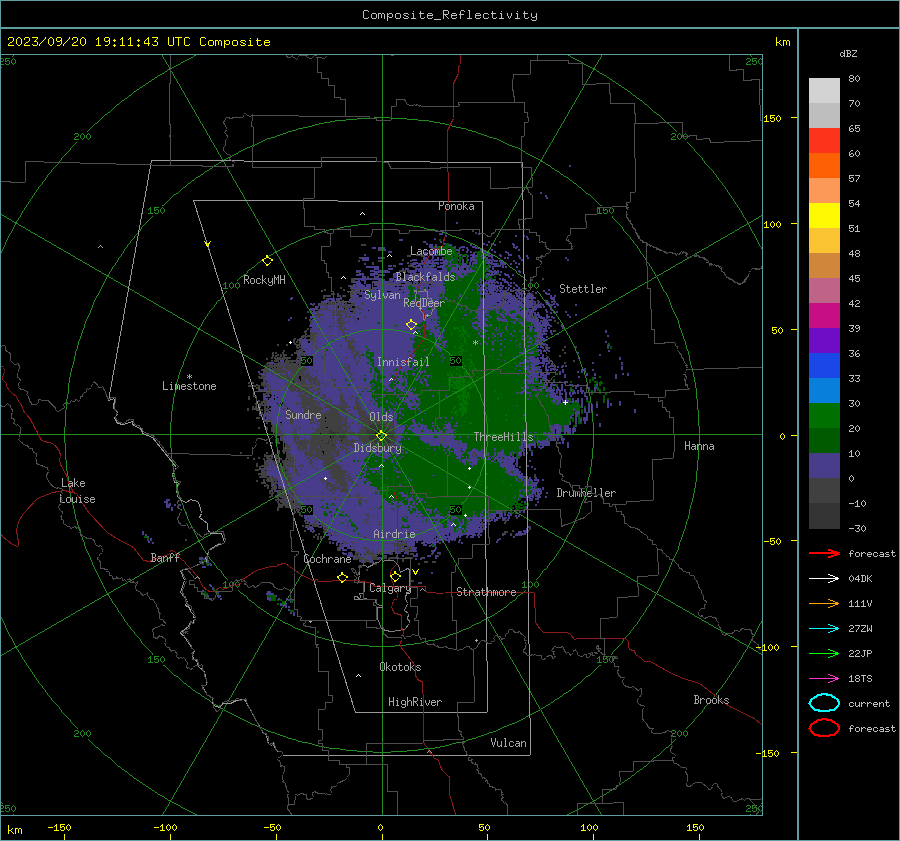Click the Olds city label
The height and width of the screenshot is (841, 900).
click(x=381, y=417)
